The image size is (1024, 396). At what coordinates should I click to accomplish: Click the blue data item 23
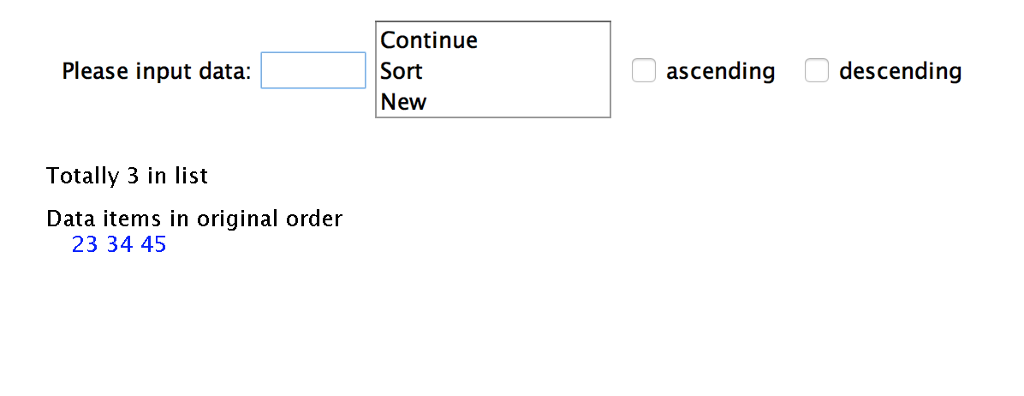point(85,244)
